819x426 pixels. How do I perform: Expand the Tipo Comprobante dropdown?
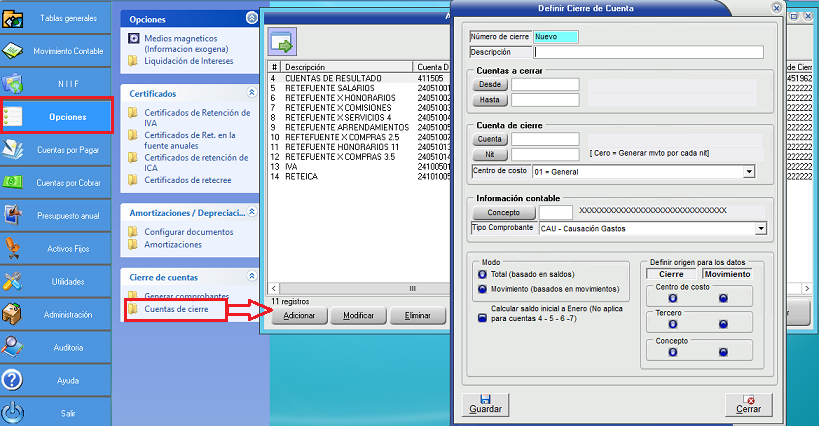tap(761, 229)
